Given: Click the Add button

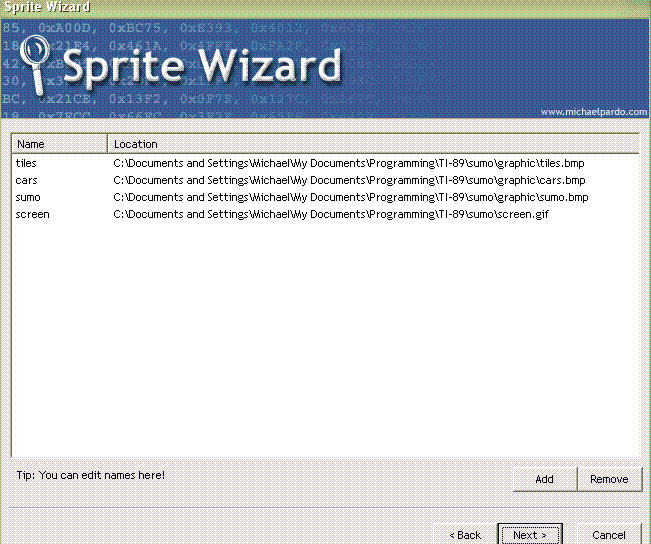Looking at the screenshot, I should (x=545, y=479).
